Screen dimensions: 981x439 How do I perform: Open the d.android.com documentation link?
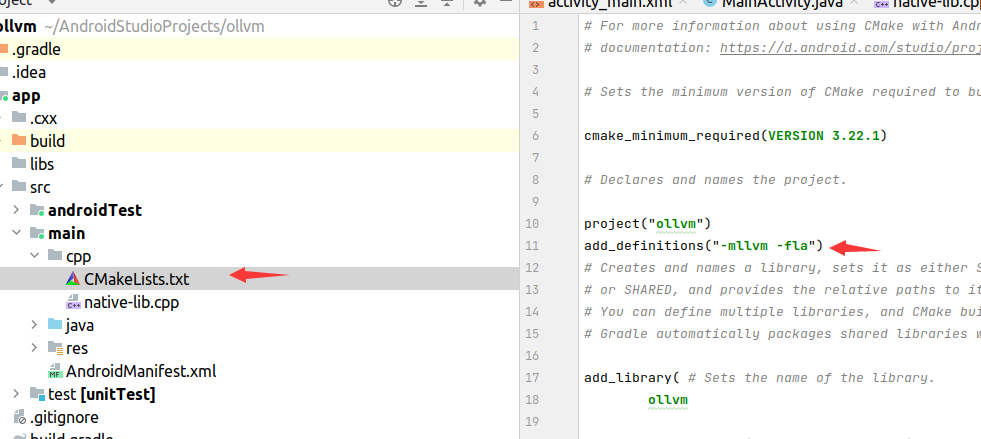[x=850, y=48]
